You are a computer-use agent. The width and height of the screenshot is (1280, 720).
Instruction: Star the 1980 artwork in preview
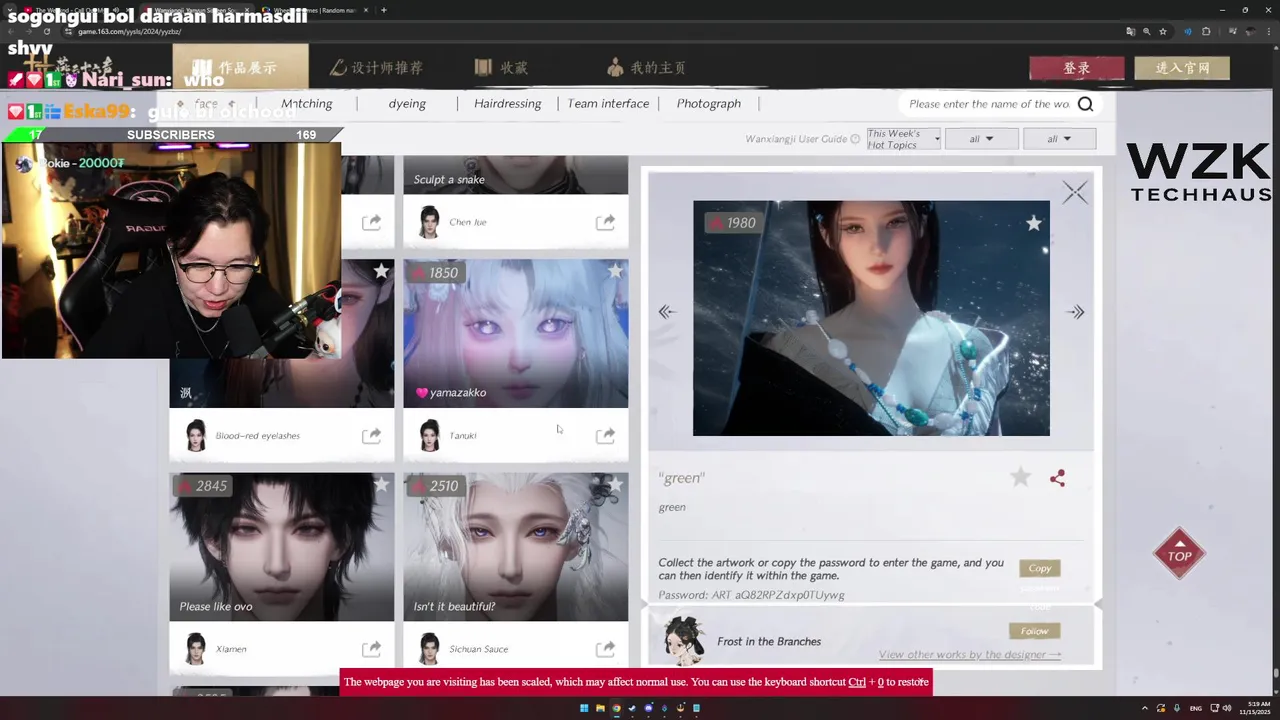click(x=1033, y=223)
